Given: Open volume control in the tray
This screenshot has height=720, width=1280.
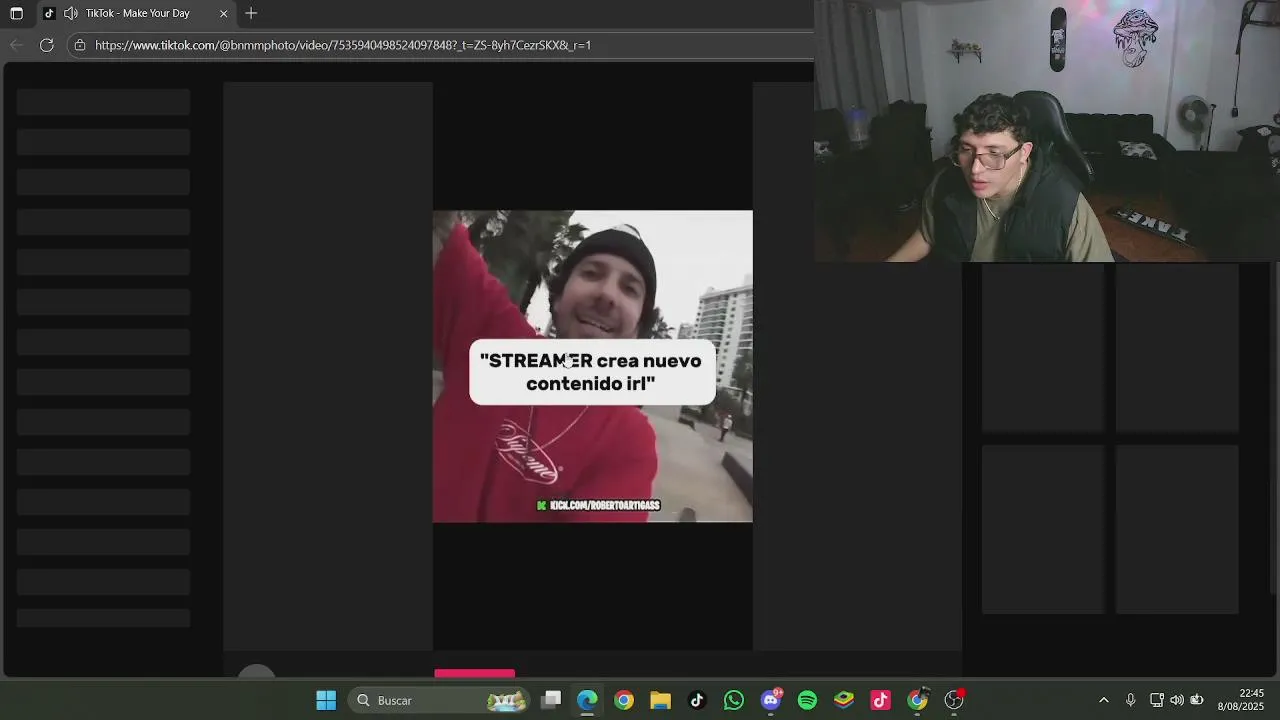Looking at the screenshot, I should [x=1177, y=700].
